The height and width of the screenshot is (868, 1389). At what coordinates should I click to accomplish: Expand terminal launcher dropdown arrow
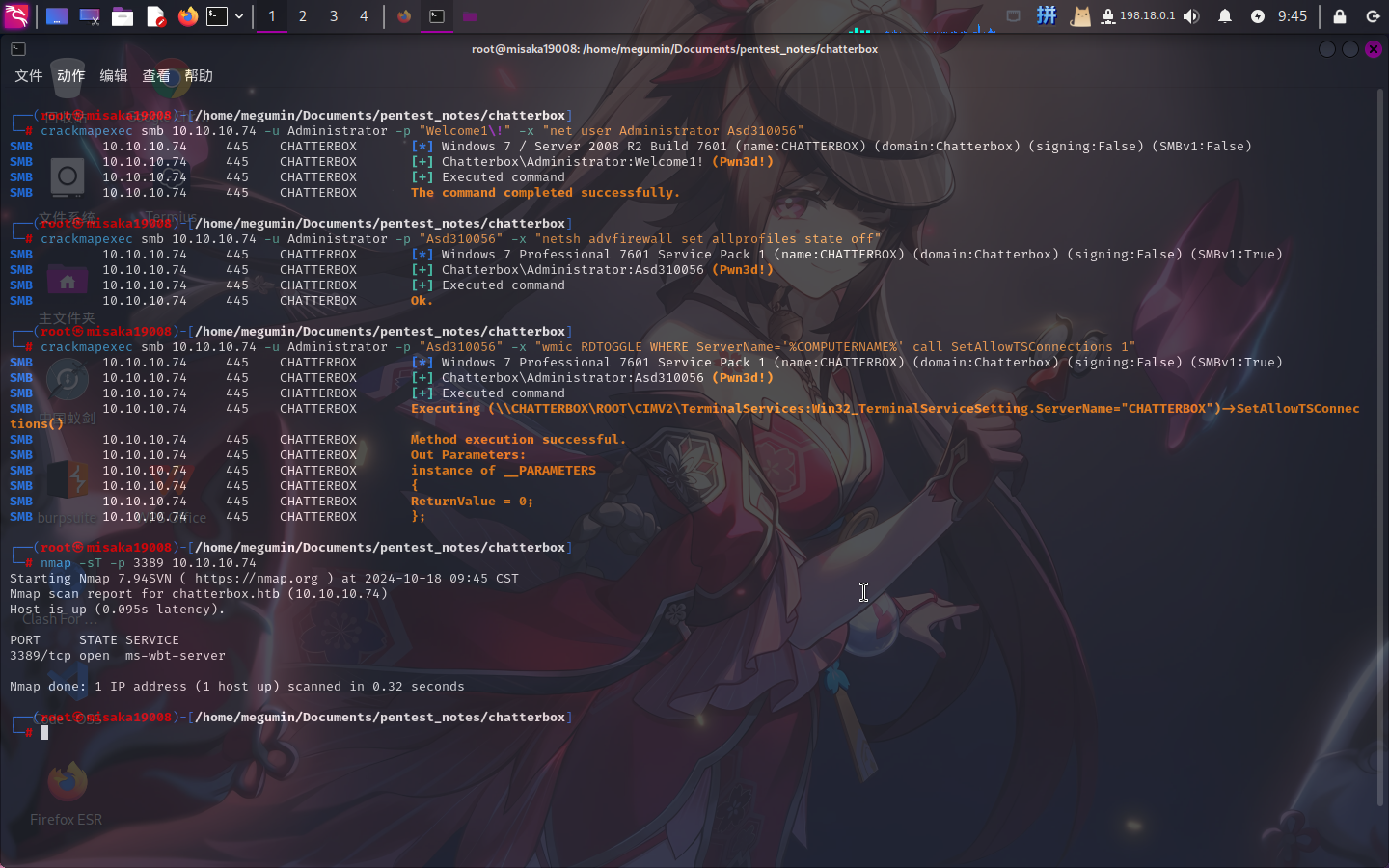point(239,16)
